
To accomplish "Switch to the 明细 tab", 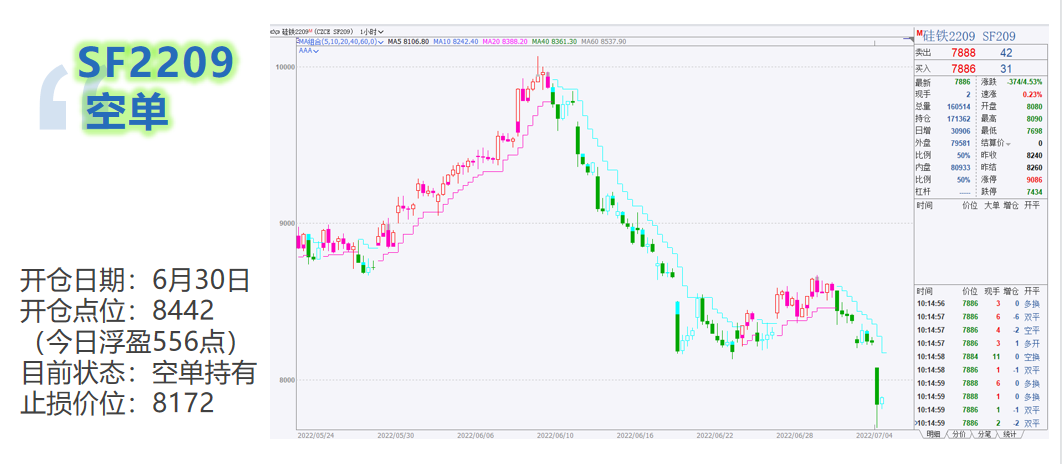I will click(x=932, y=435).
